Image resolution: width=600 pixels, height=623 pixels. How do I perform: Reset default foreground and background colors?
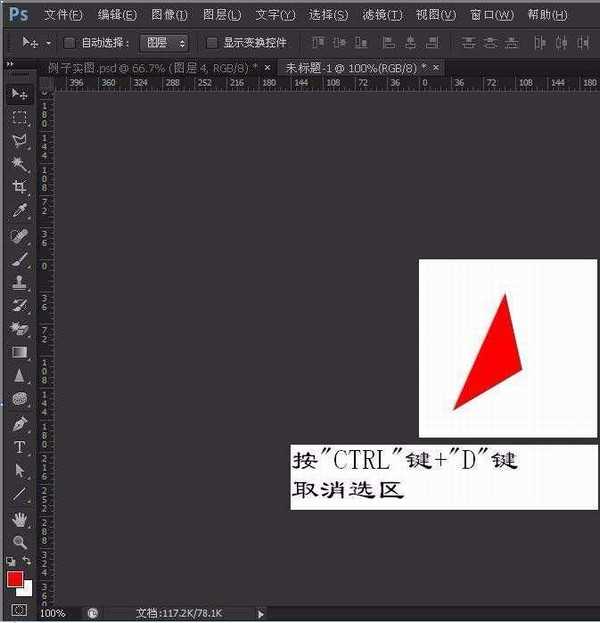click(x=11, y=561)
